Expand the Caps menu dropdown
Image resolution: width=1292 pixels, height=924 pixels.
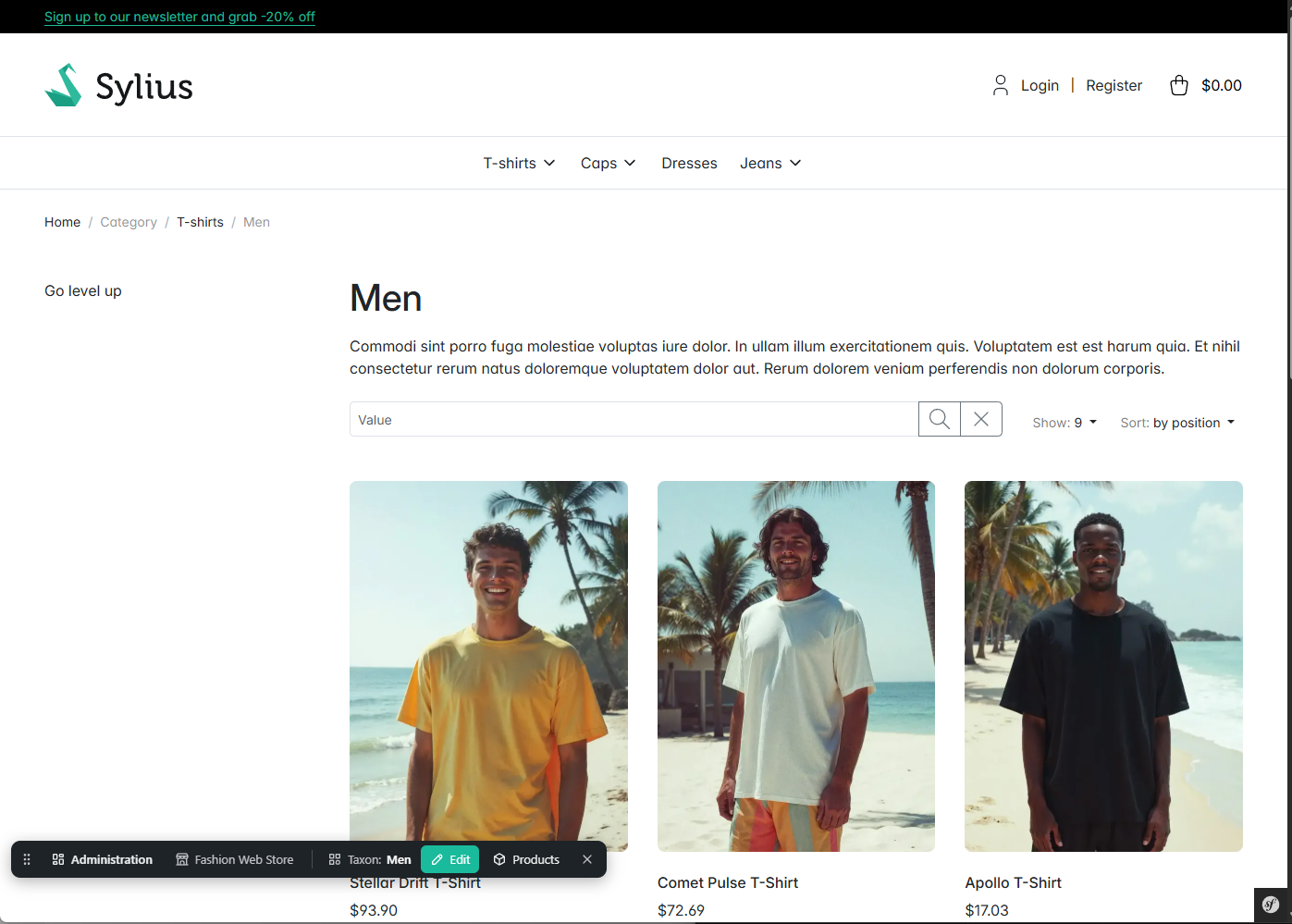pyautogui.click(x=608, y=163)
